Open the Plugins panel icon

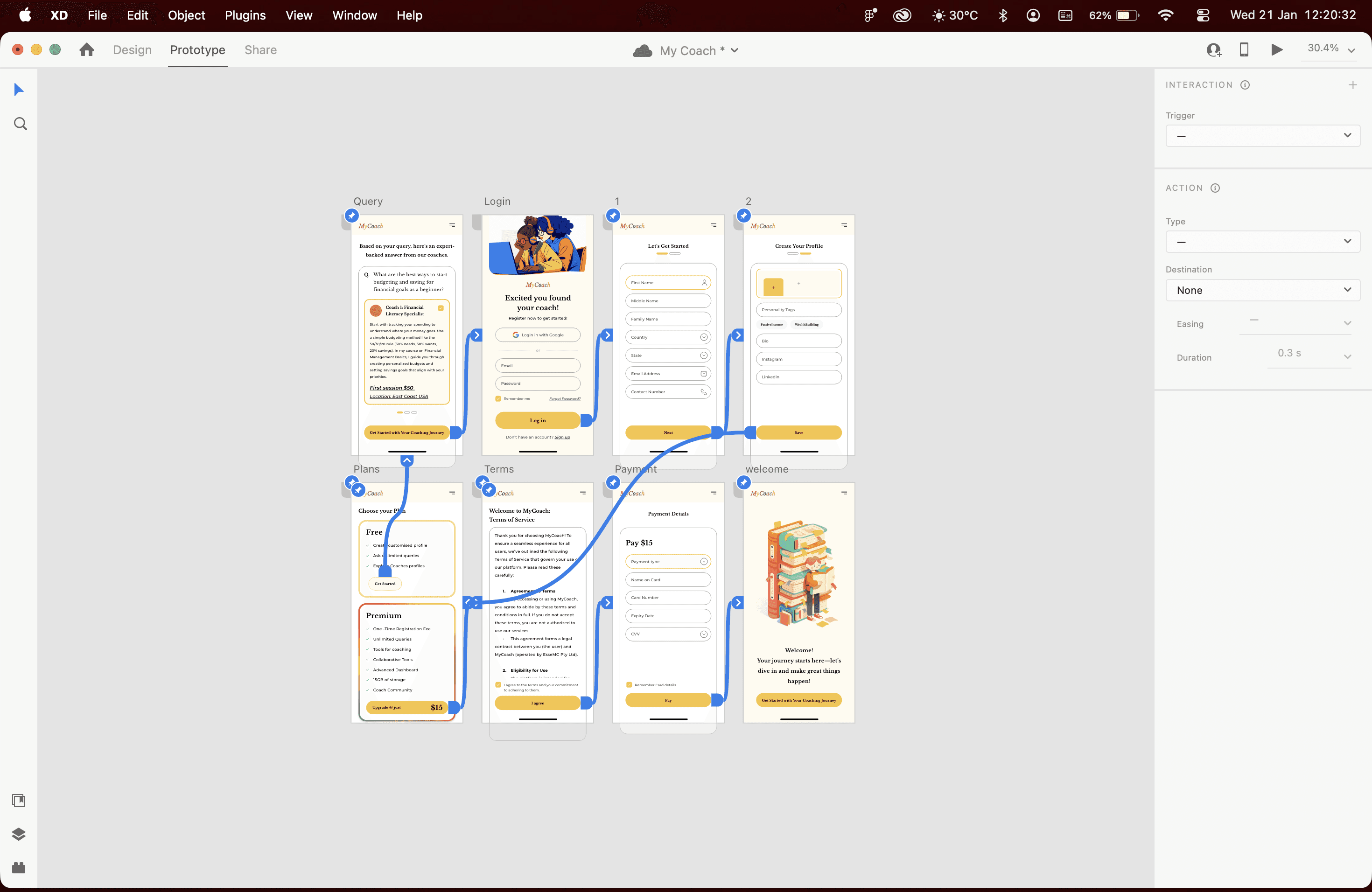tap(19, 868)
